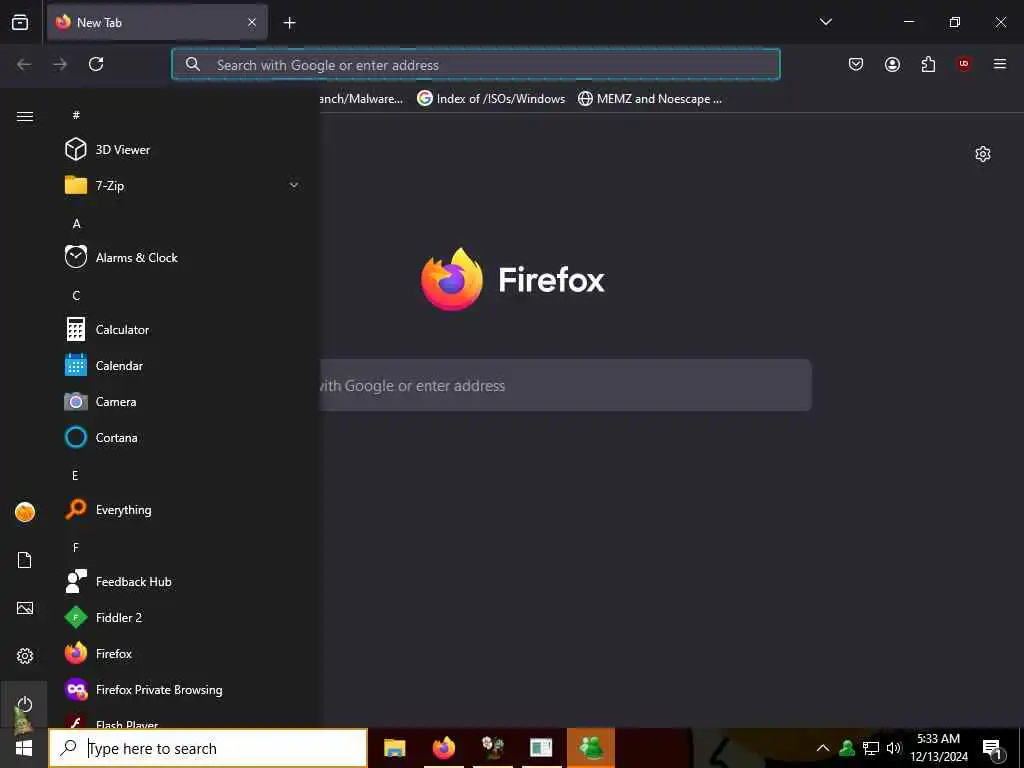Open File Explorer on the taskbar

394,748
